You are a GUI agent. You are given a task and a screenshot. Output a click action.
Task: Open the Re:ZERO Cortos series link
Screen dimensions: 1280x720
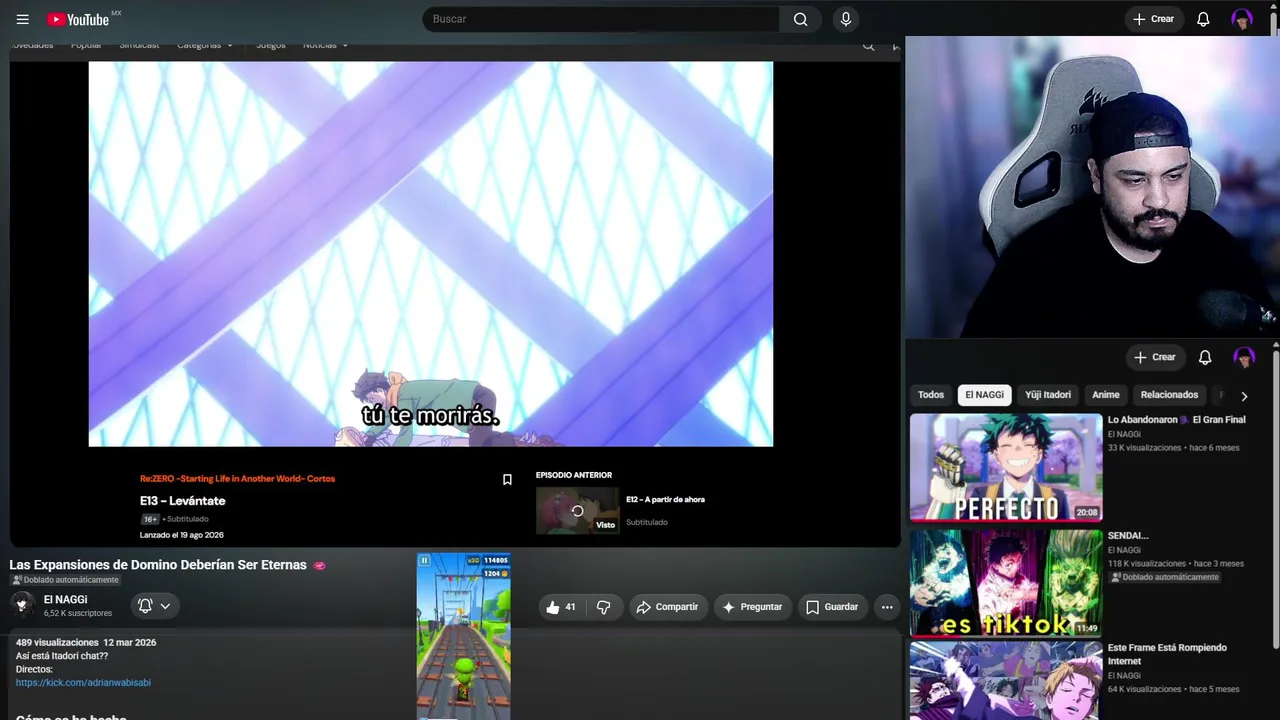click(x=237, y=479)
